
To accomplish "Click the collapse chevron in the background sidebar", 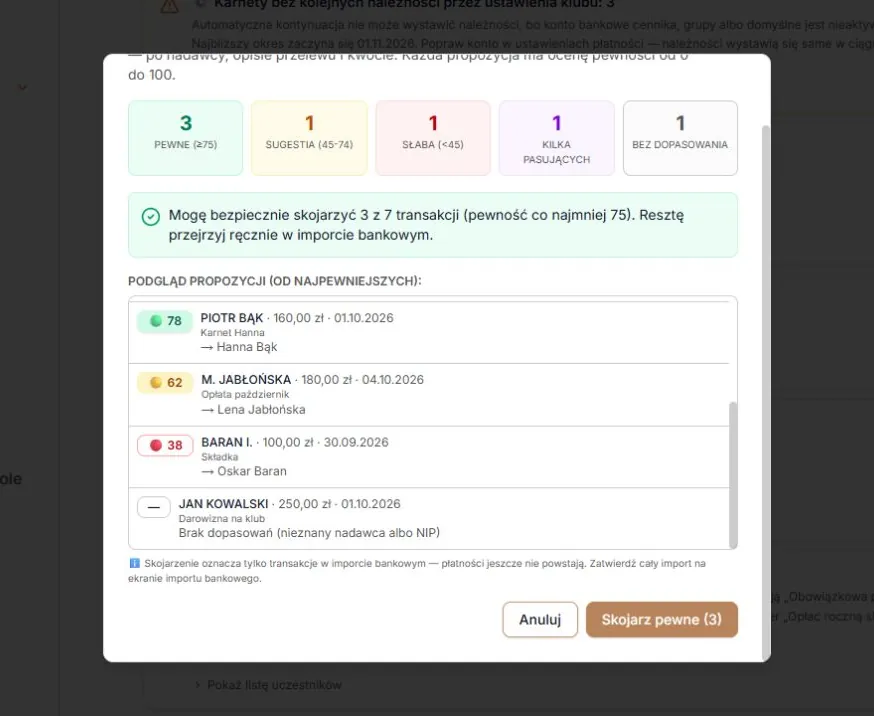I will [x=22, y=87].
